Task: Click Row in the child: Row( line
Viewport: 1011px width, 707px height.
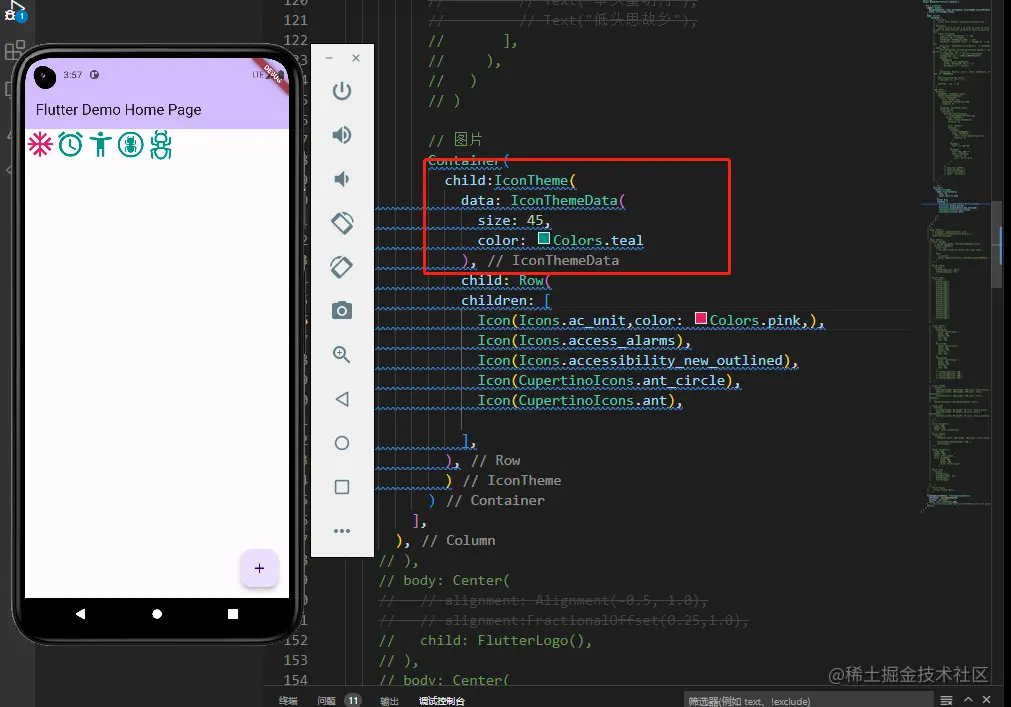Action: (x=531, y=280)
